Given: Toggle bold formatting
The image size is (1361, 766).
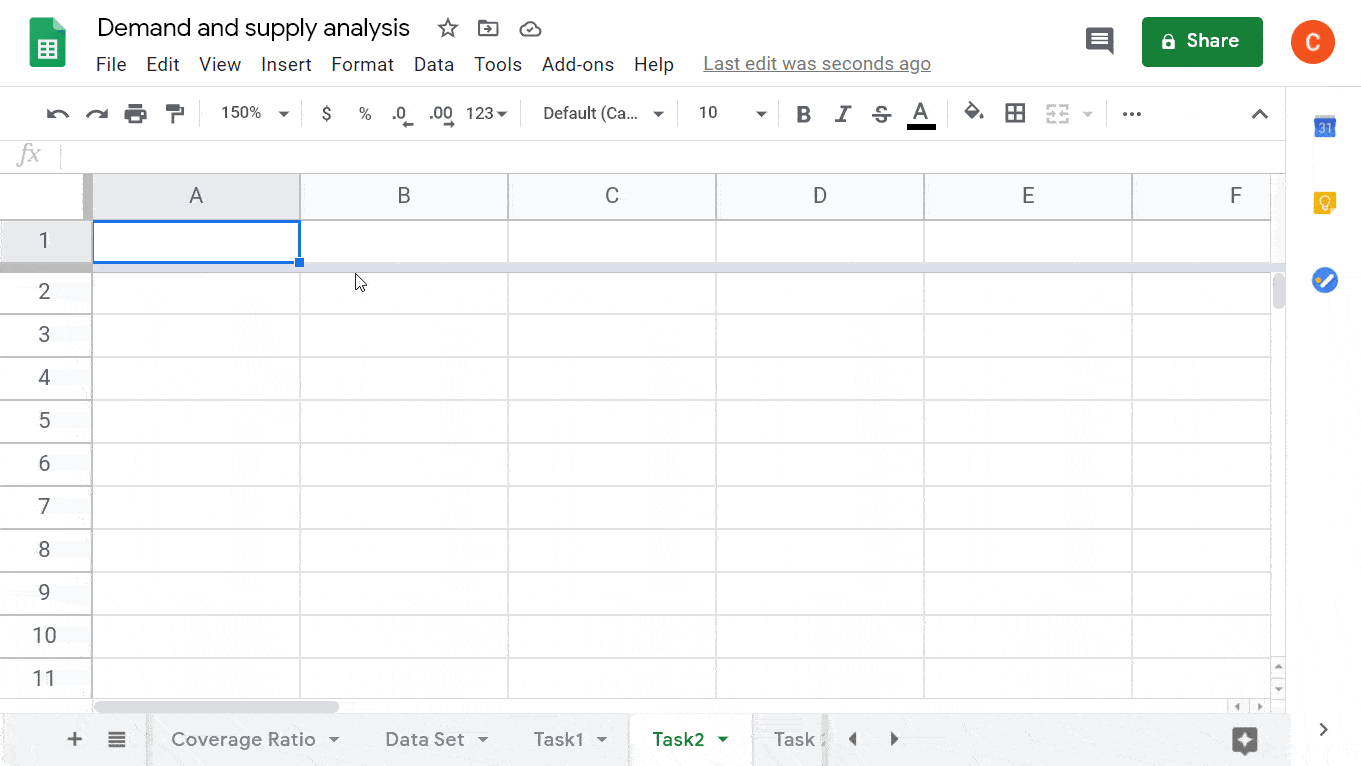Looking at the screenshot, I should (x=803, y=114).
